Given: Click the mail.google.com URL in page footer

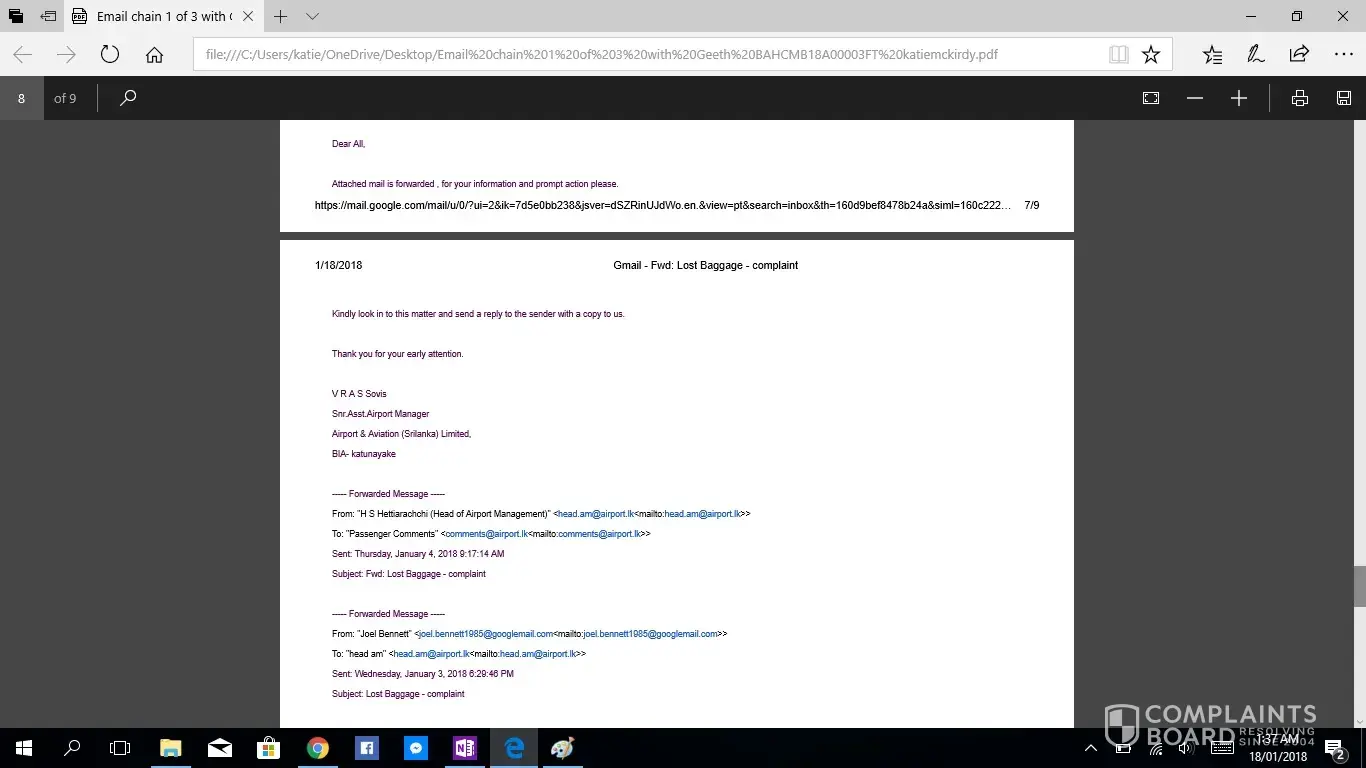Looking at the screenshot, I should coord(663,205).
